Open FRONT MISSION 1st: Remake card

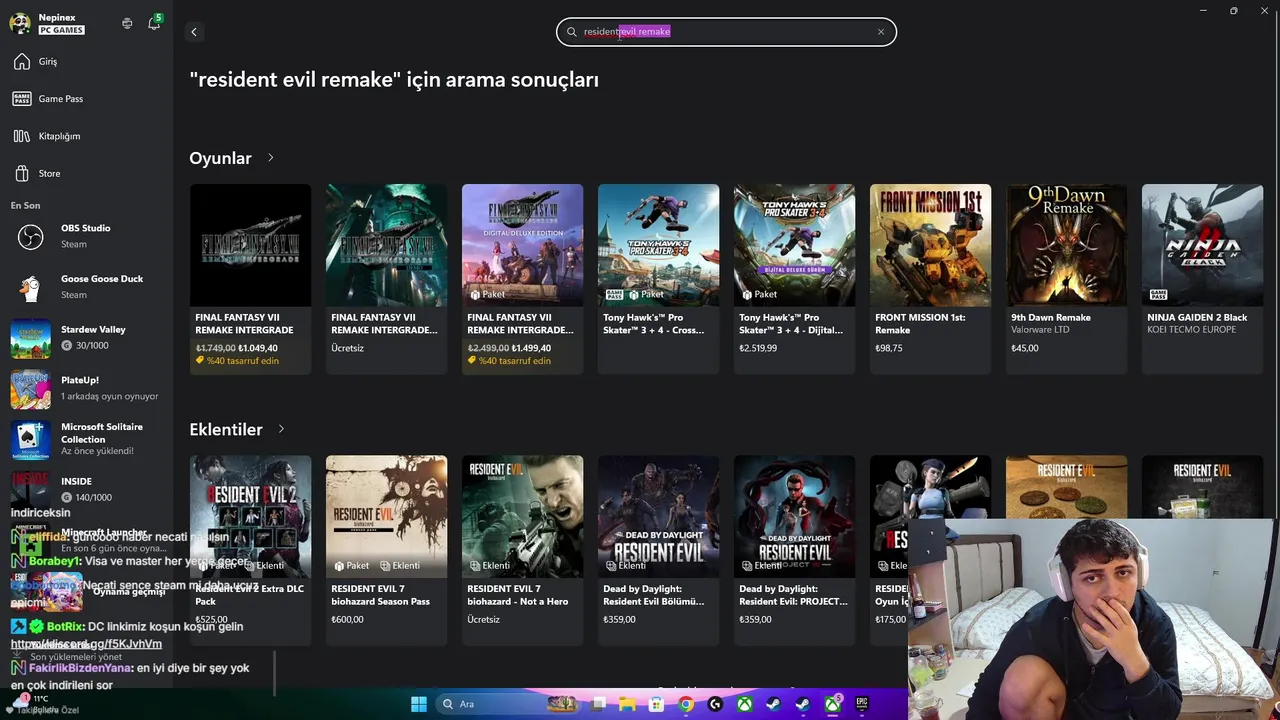pos(930,279)
